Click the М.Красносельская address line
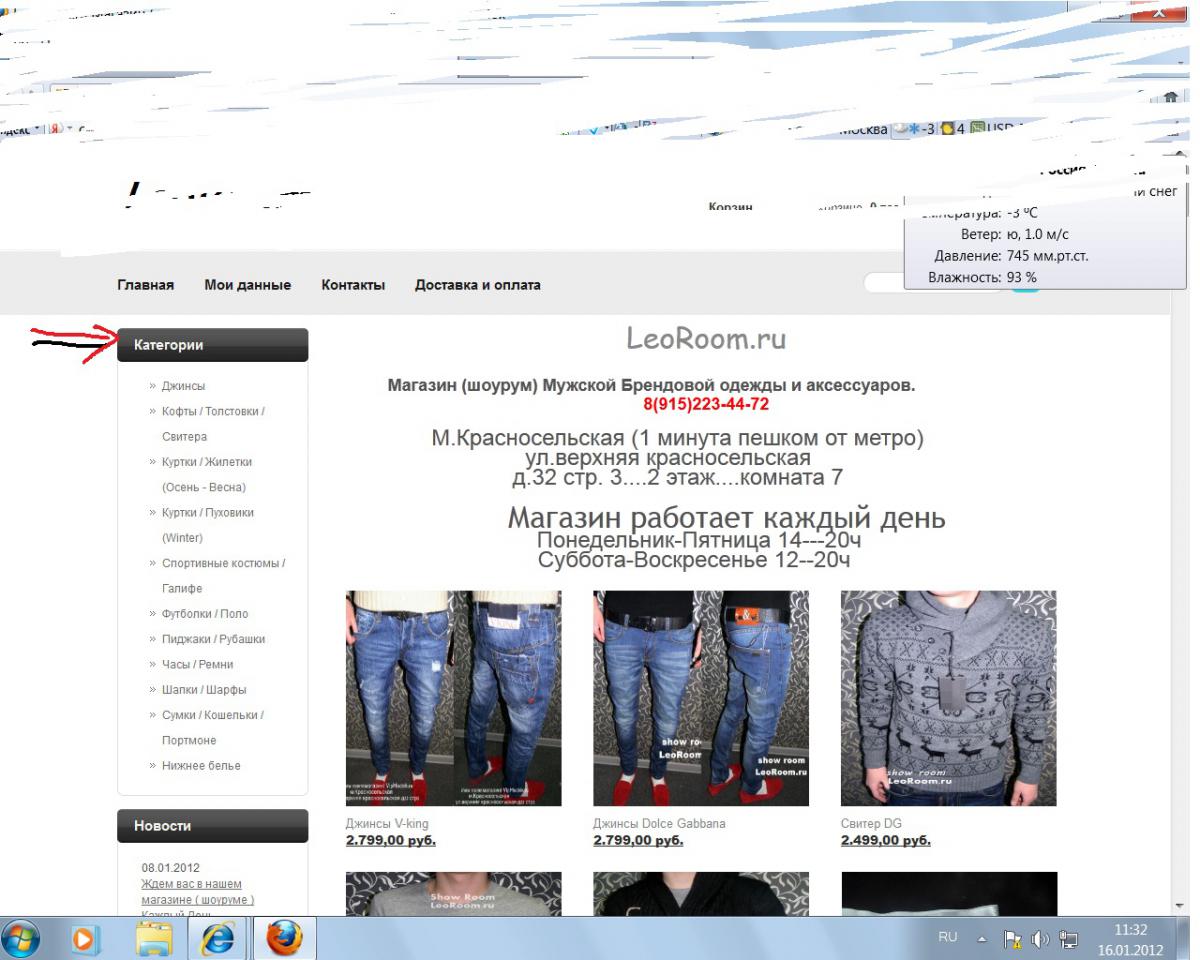The image size is (1200, 960). click(x=678, y=439)
